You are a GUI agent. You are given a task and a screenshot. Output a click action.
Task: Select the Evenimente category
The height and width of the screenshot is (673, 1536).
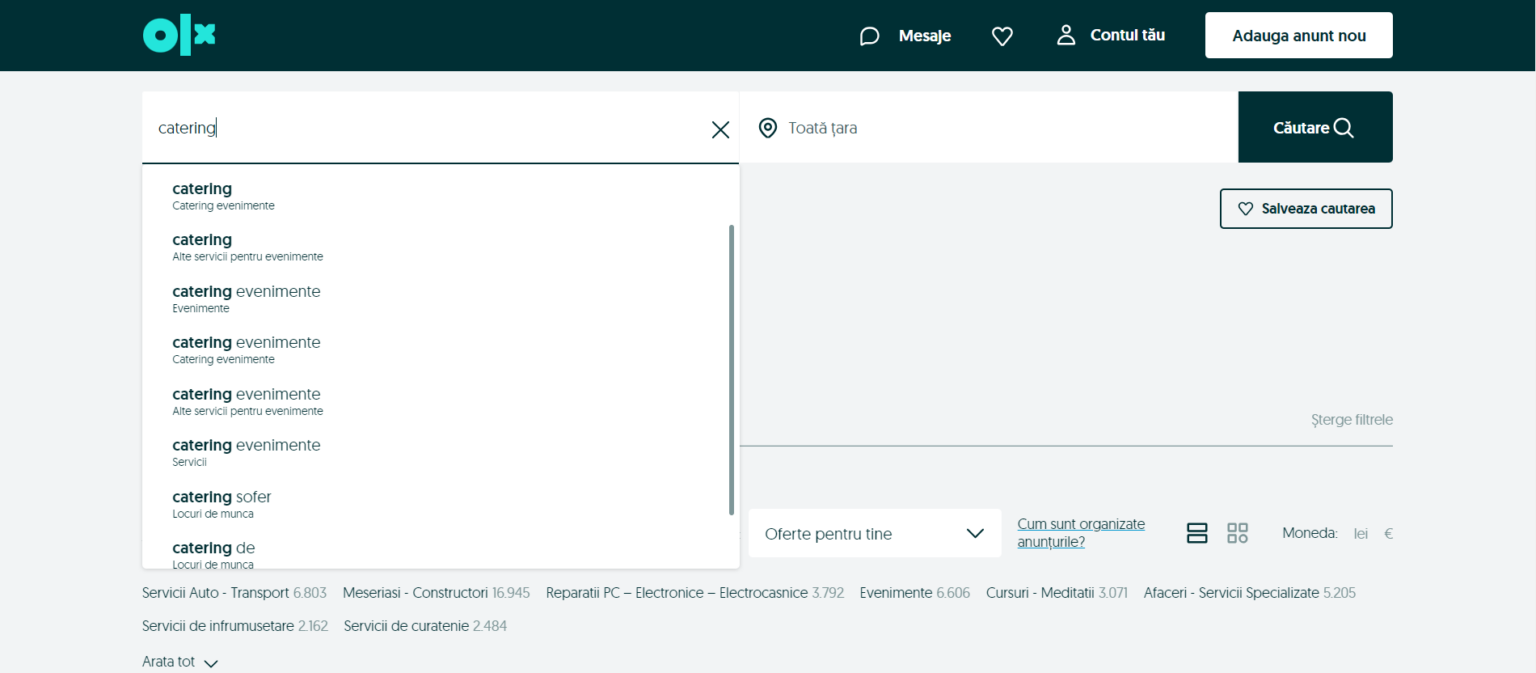click(894, 592)
